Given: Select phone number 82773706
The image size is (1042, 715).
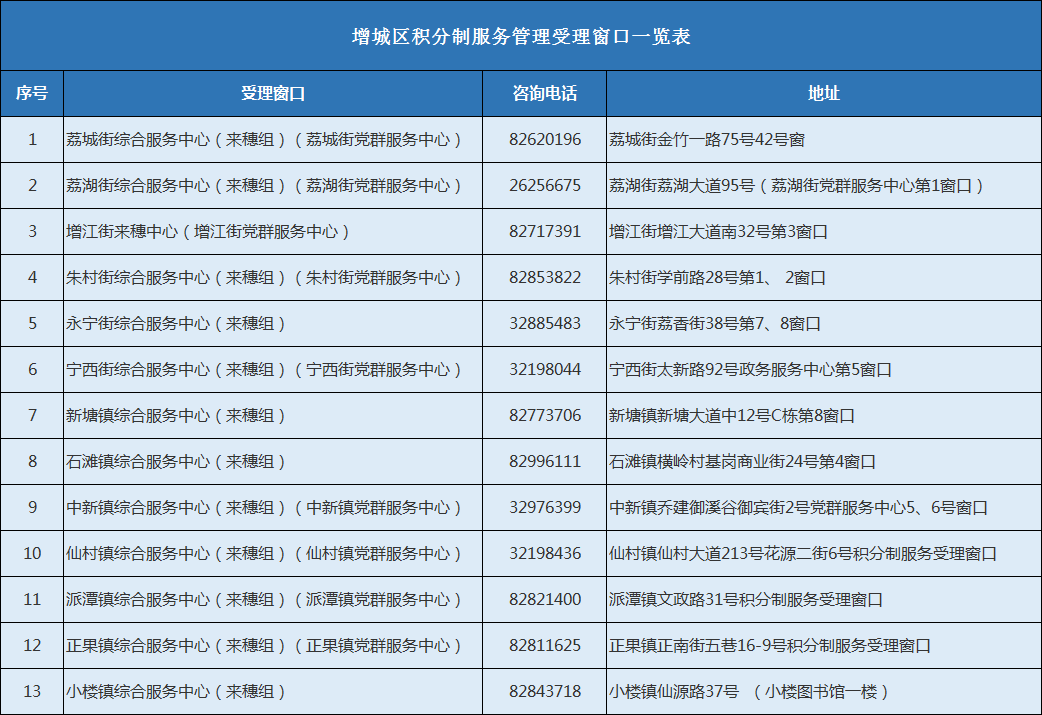Looking at the screenshot, I should click(545, 415).
